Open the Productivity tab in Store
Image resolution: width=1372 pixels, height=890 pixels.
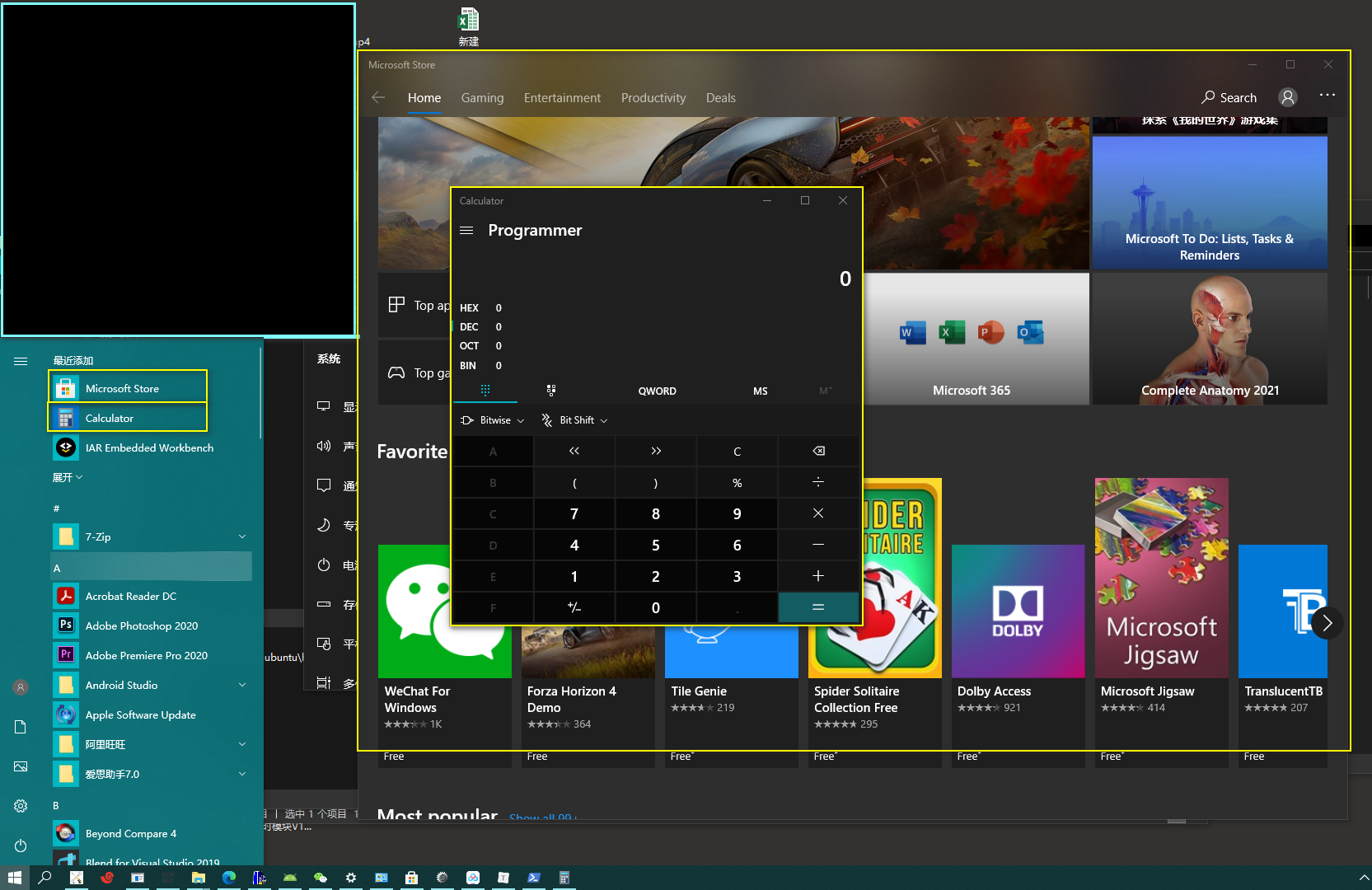(x=653, y=98)
